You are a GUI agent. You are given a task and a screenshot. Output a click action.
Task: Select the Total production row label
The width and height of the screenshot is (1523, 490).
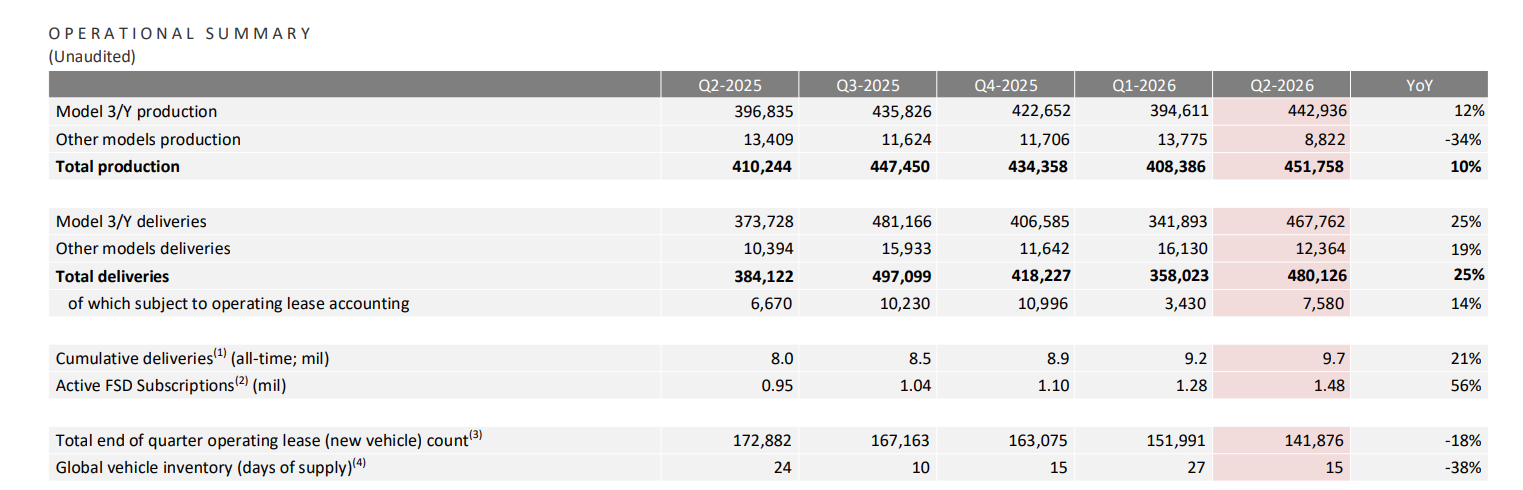118,166
